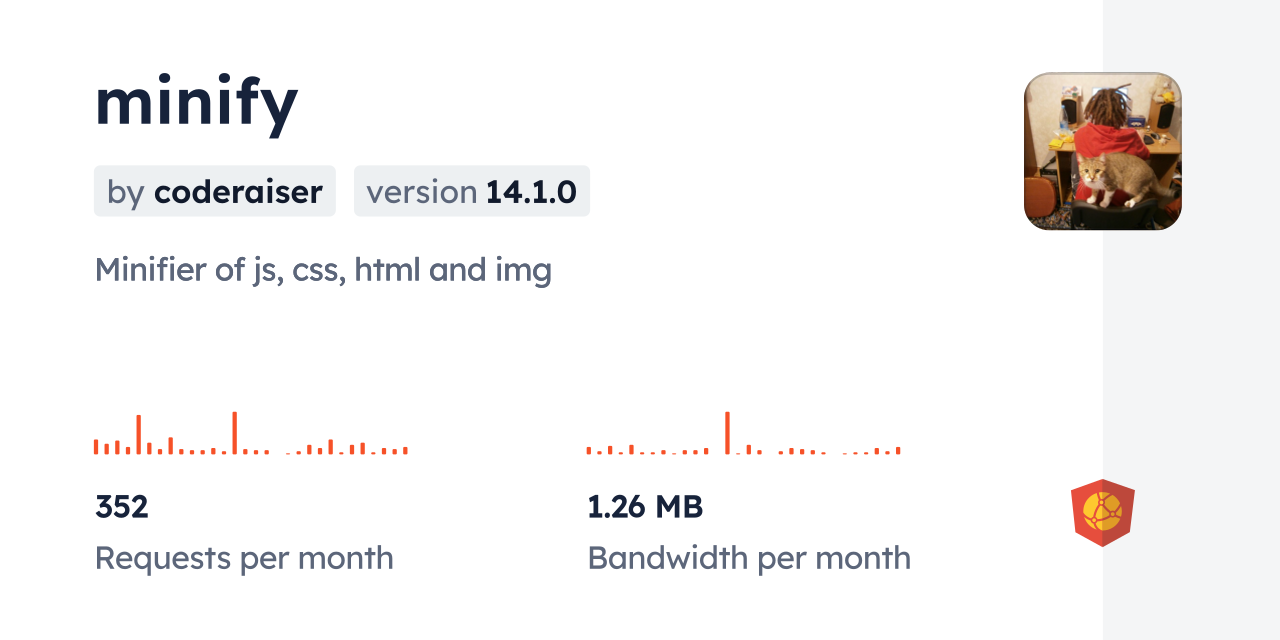Click the last bar of bandwidth chart
The image size is (1280, 640).
click(898, 451)
